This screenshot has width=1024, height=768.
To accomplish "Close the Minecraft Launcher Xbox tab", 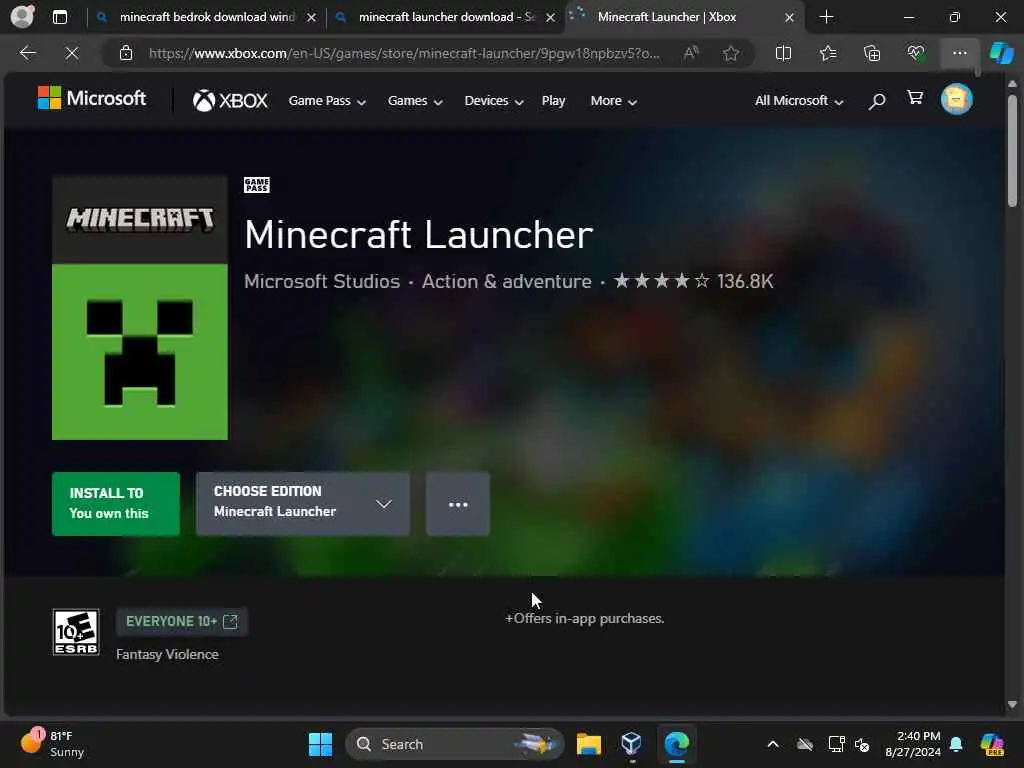I will [790, 18].
